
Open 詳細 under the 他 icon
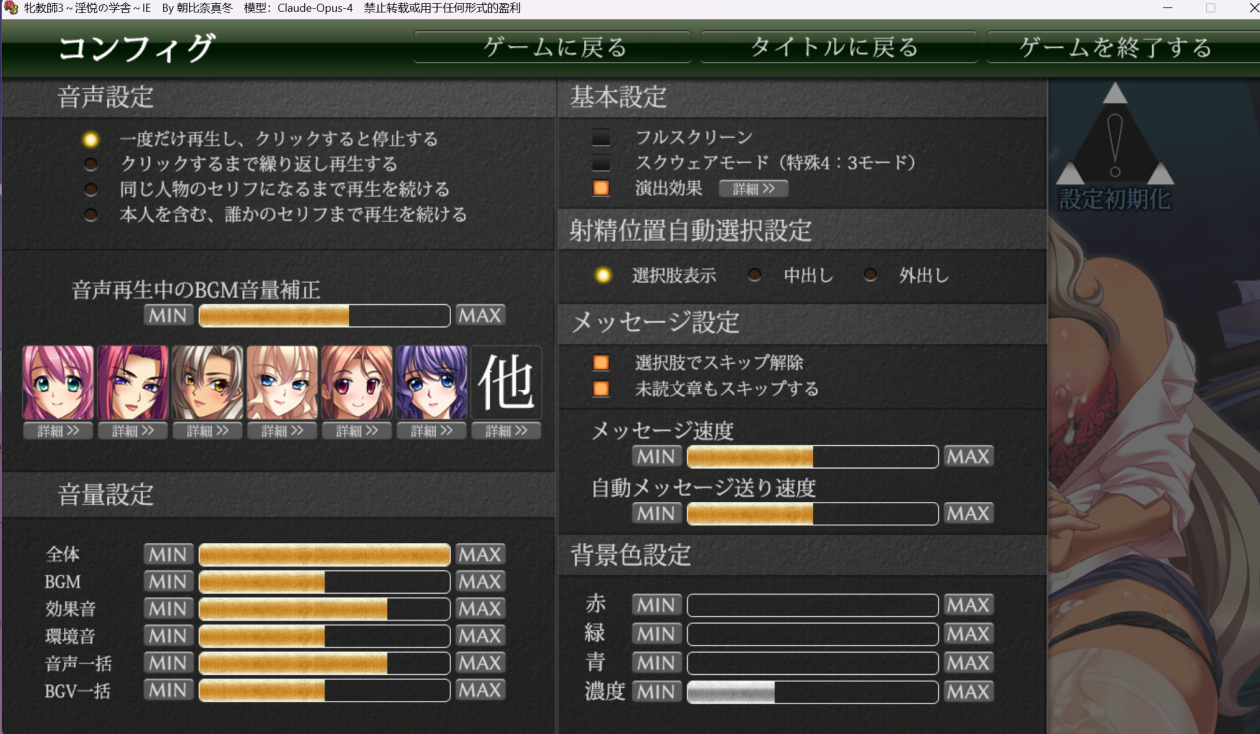pyautogui.click(x=507, y=431)
